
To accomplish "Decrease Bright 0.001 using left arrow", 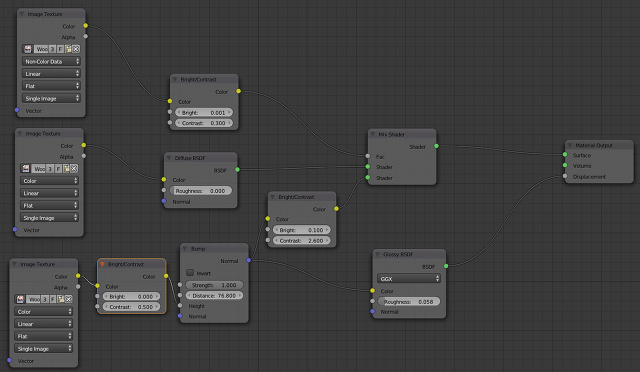I will click(178, 112).
